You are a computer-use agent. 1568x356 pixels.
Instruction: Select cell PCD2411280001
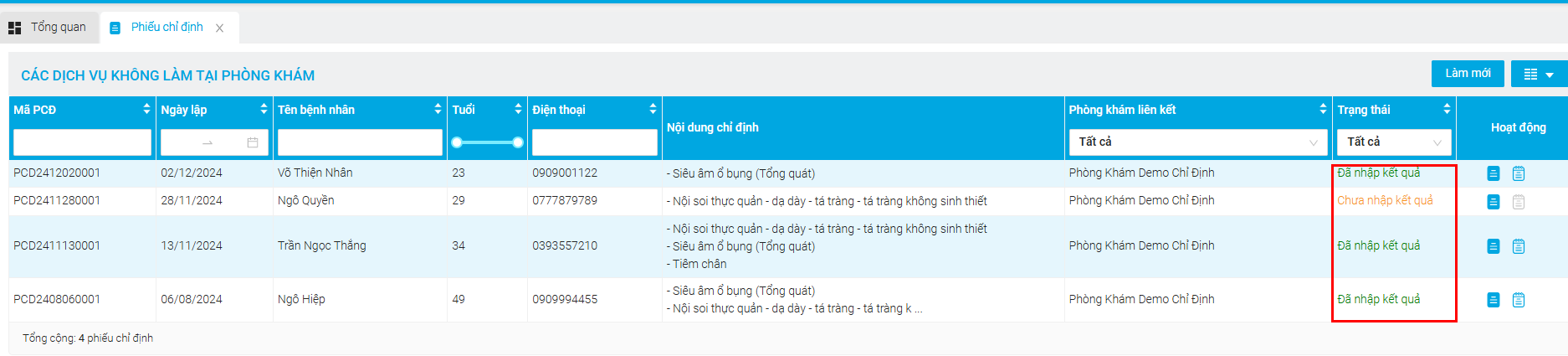point(57,201)
